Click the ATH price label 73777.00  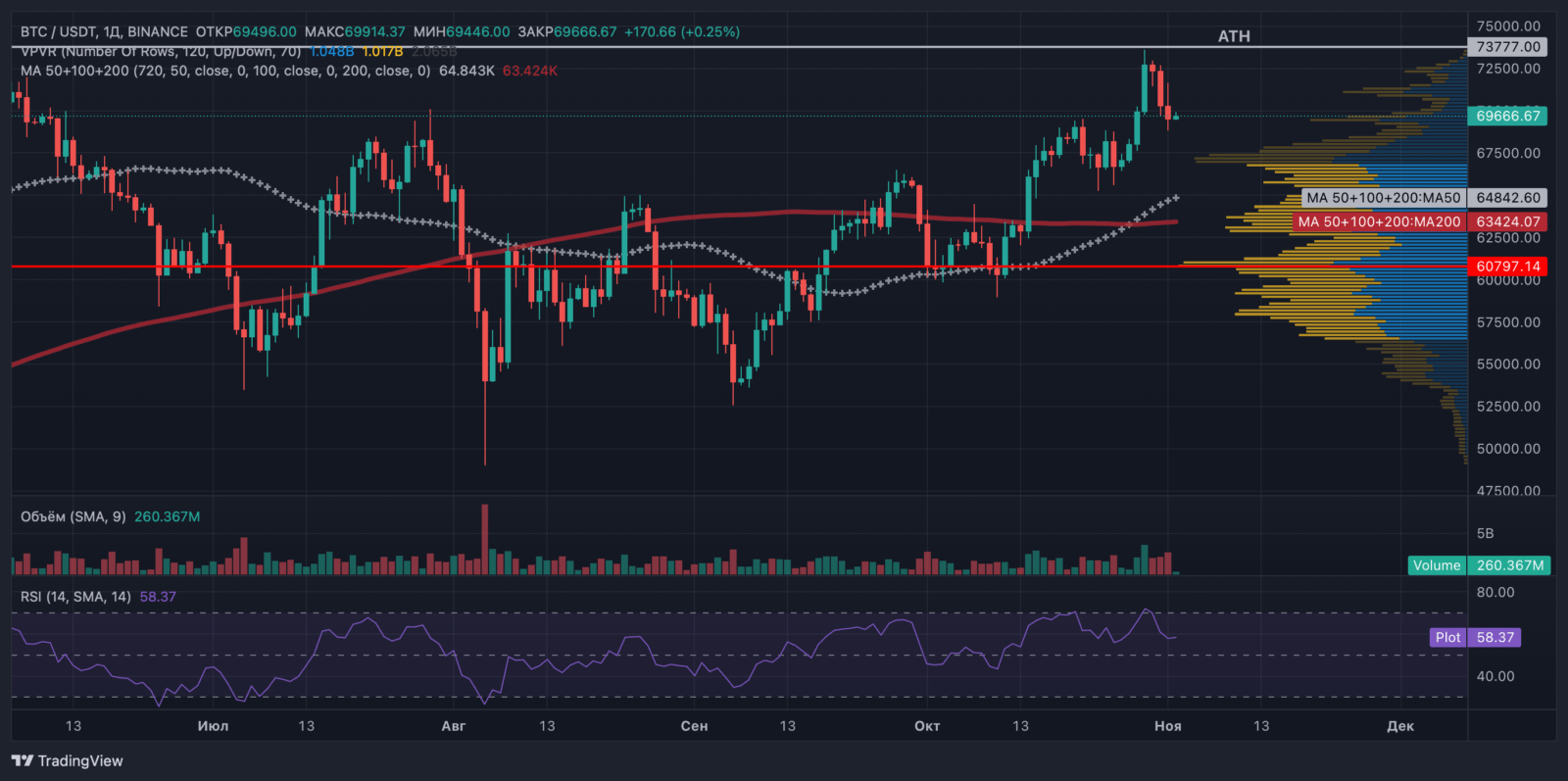pyautogui.click(x=1508, y=46)
